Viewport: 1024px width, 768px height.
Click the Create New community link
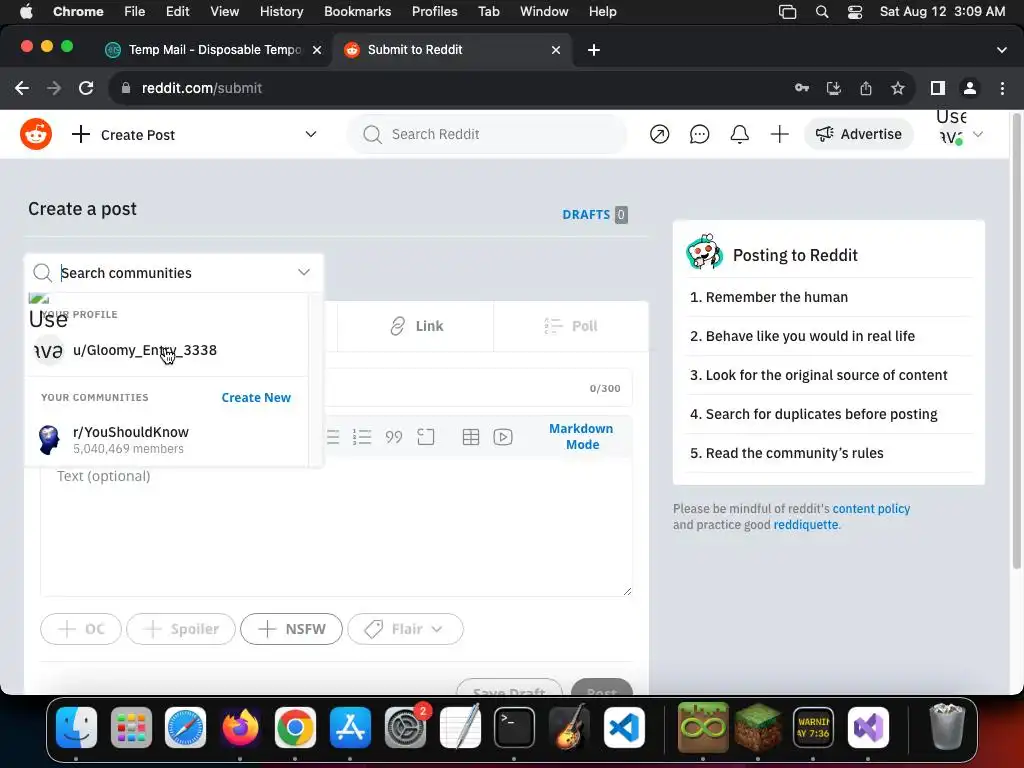tap(256, 398)
